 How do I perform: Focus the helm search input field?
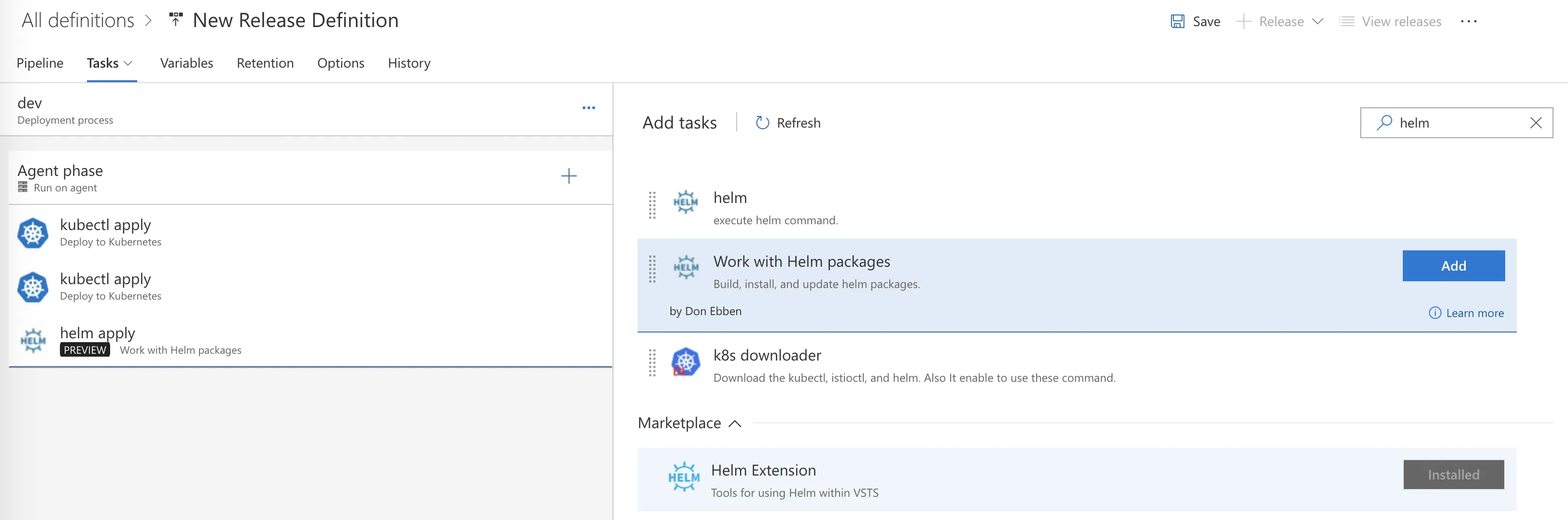click(1456, 123)
